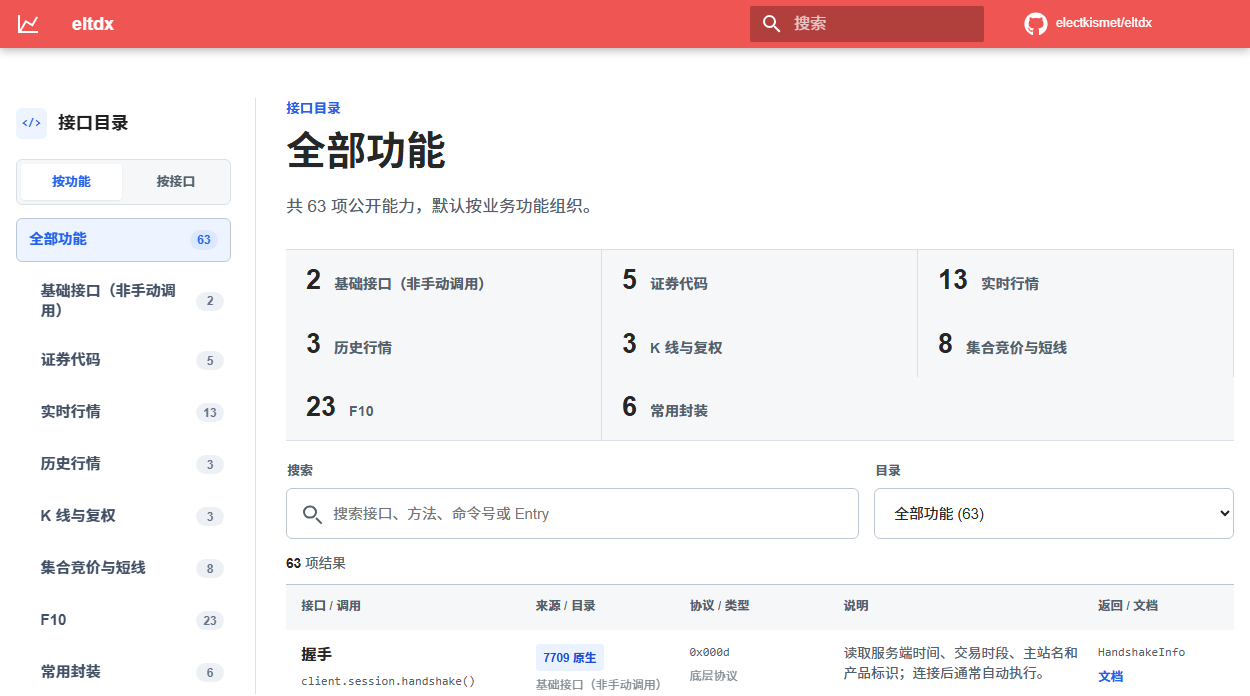Click the 3 K 线与复权 summary card
Screen dimensions: 1250x696
click(x=759, y=345)
